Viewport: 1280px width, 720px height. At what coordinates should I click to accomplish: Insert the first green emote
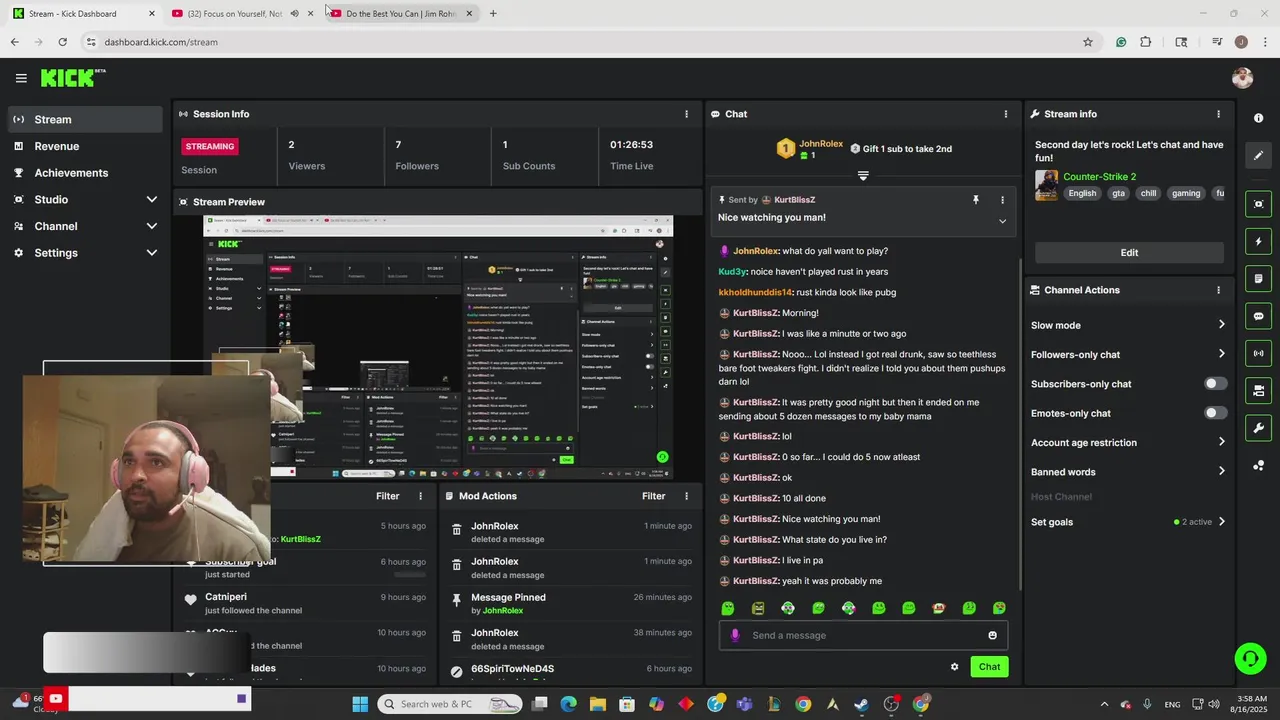728,608
